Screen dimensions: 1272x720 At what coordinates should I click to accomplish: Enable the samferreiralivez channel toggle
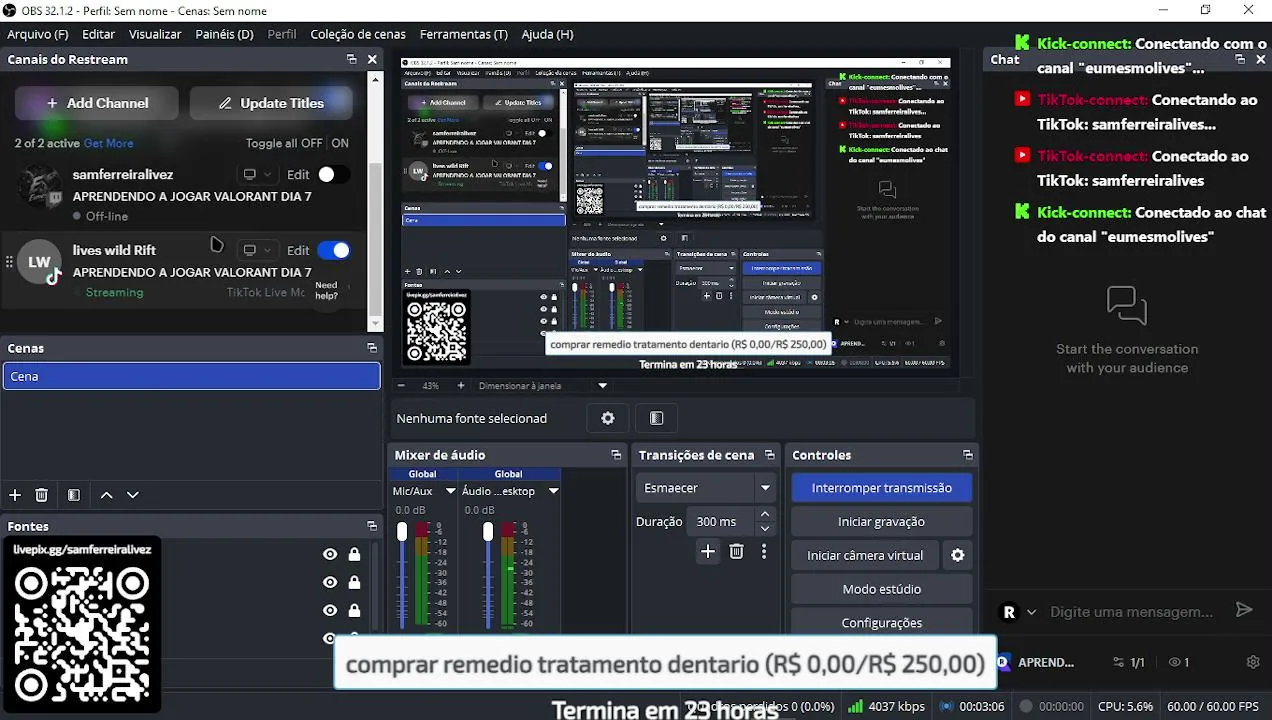pyautogui.click(x=333, y=174)
